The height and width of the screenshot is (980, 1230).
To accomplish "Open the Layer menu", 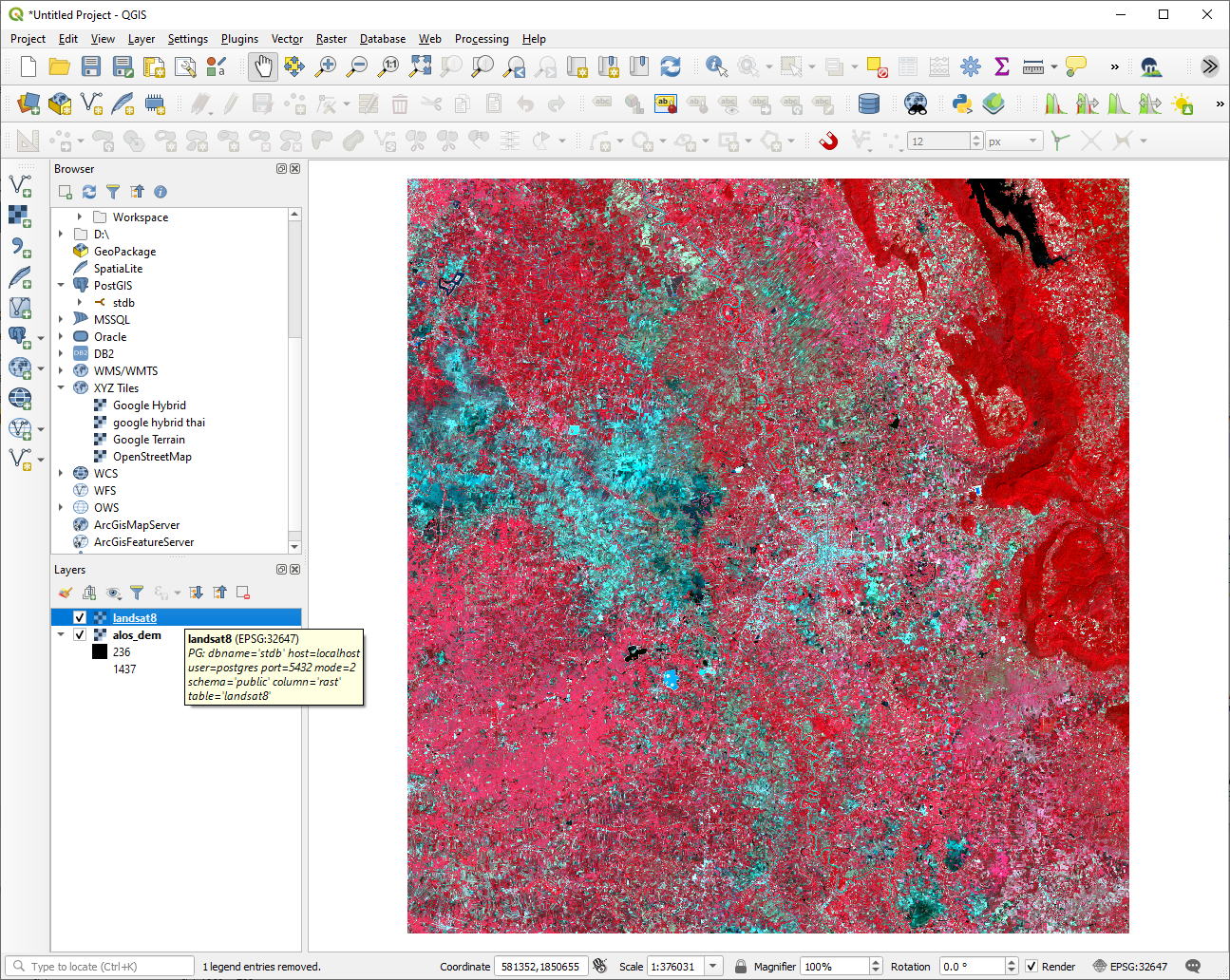I will pos(142,39).
